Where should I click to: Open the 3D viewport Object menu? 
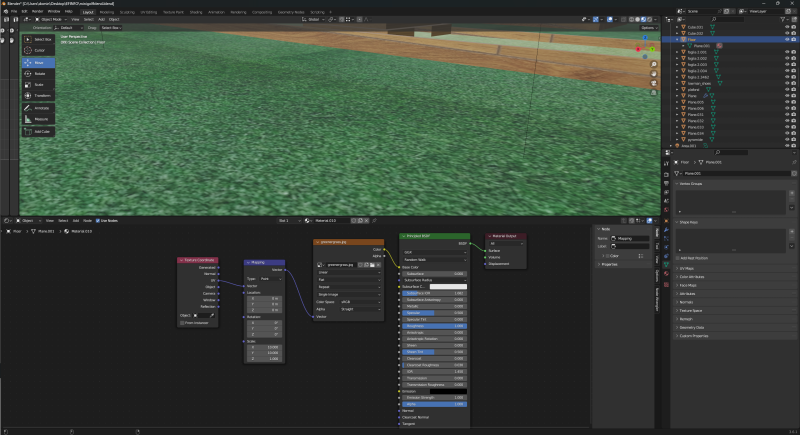click(114, 19)
